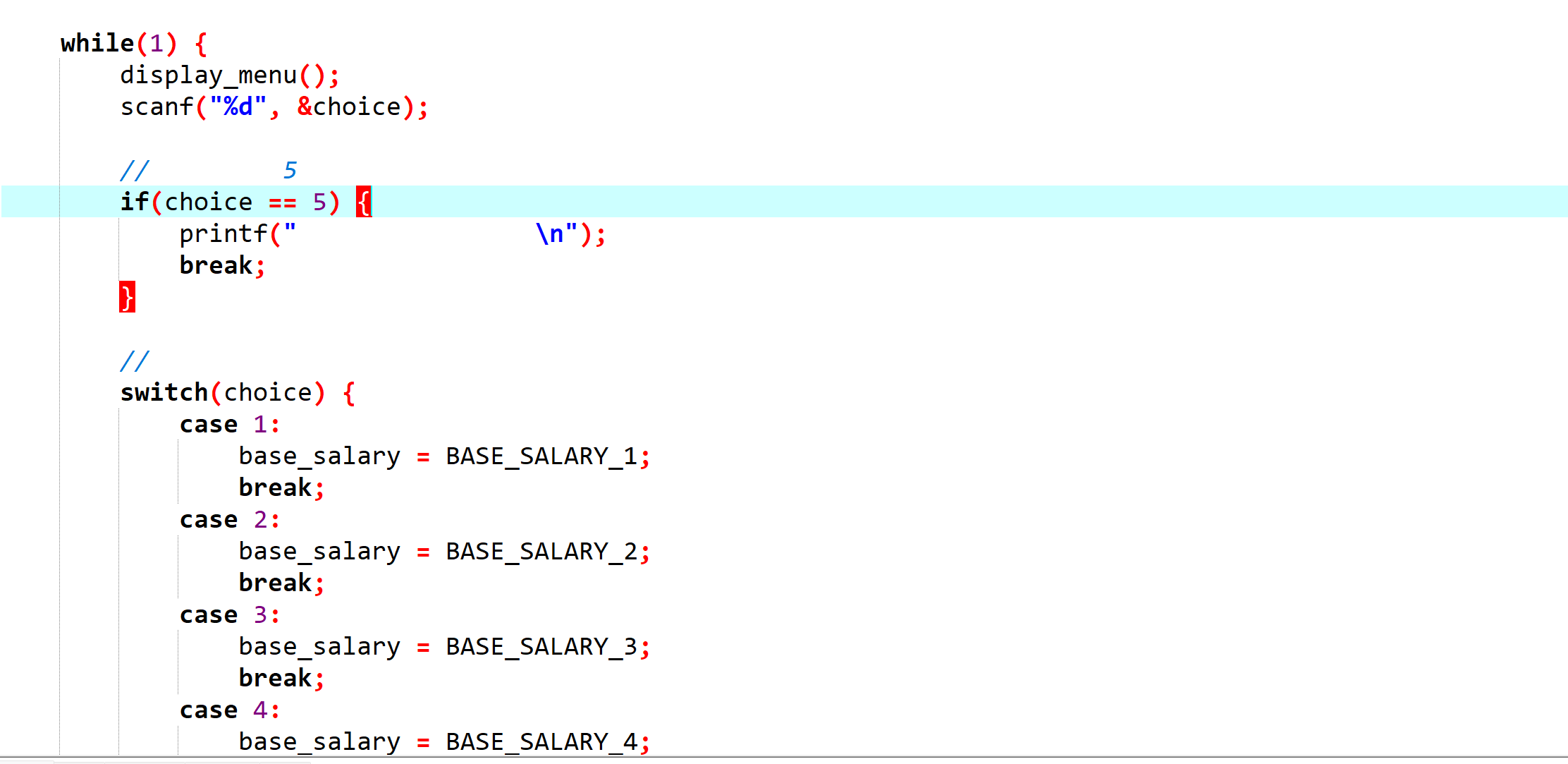
Task: Click the "%d" format string
Action: click(x=238, y=107)
